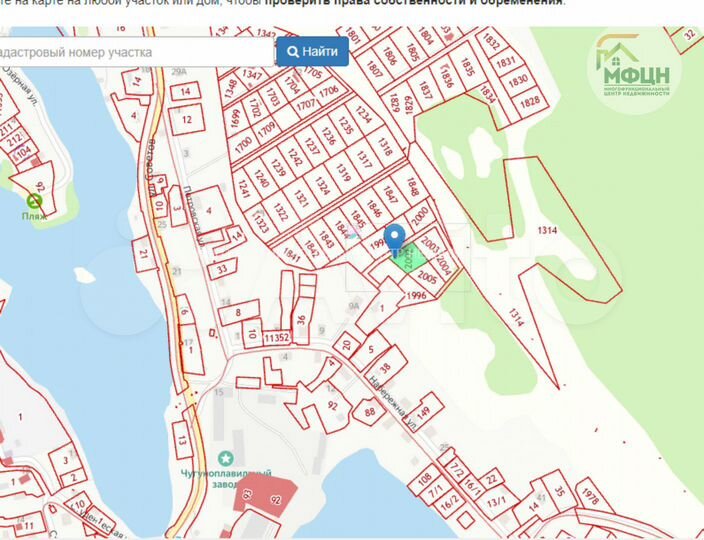Select parcel 1841 on the map
Image resolution: width=704 pixels, height=540 pixels.
point(292,255)
